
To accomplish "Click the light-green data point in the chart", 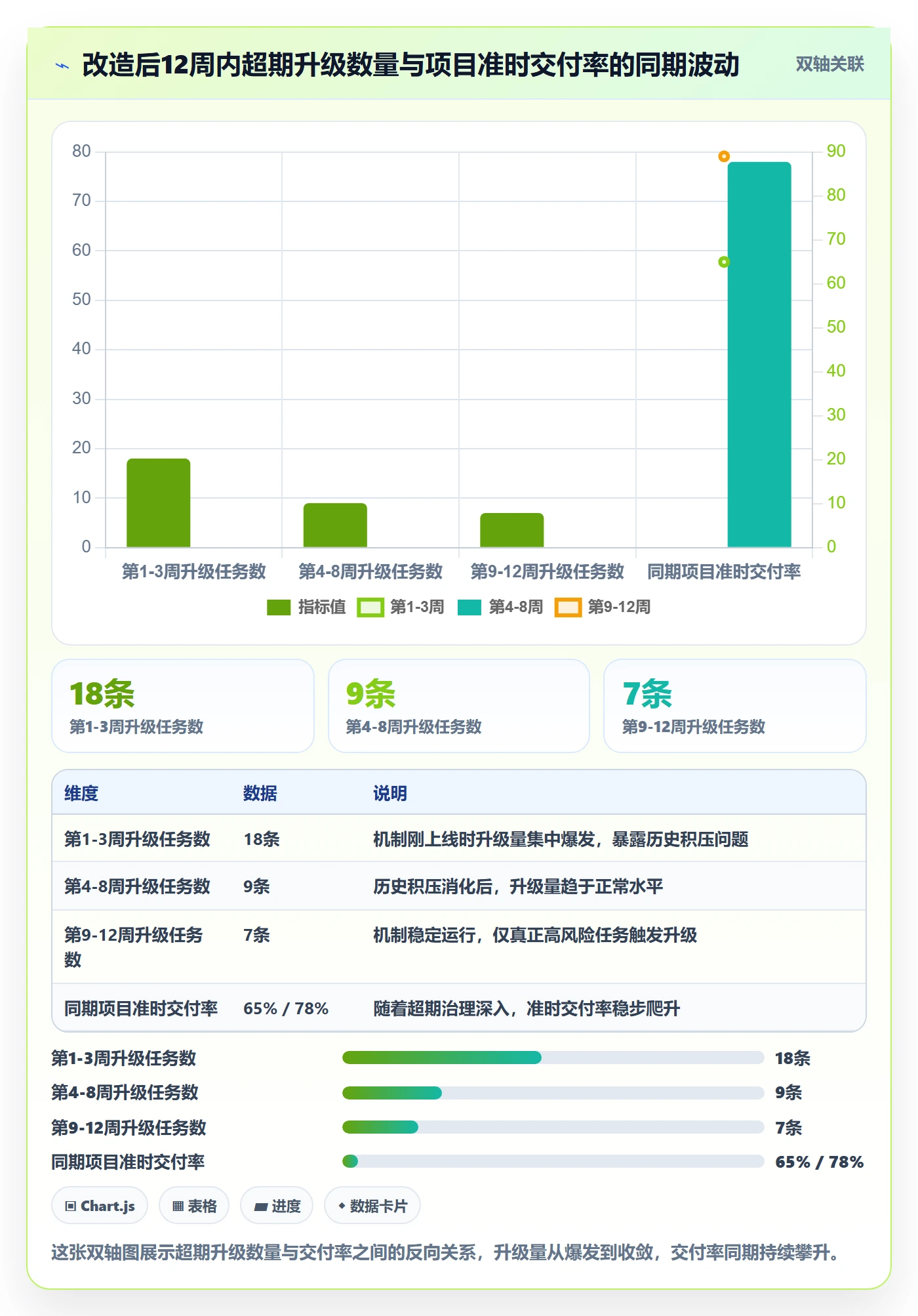I will click(x=724, y=262).
